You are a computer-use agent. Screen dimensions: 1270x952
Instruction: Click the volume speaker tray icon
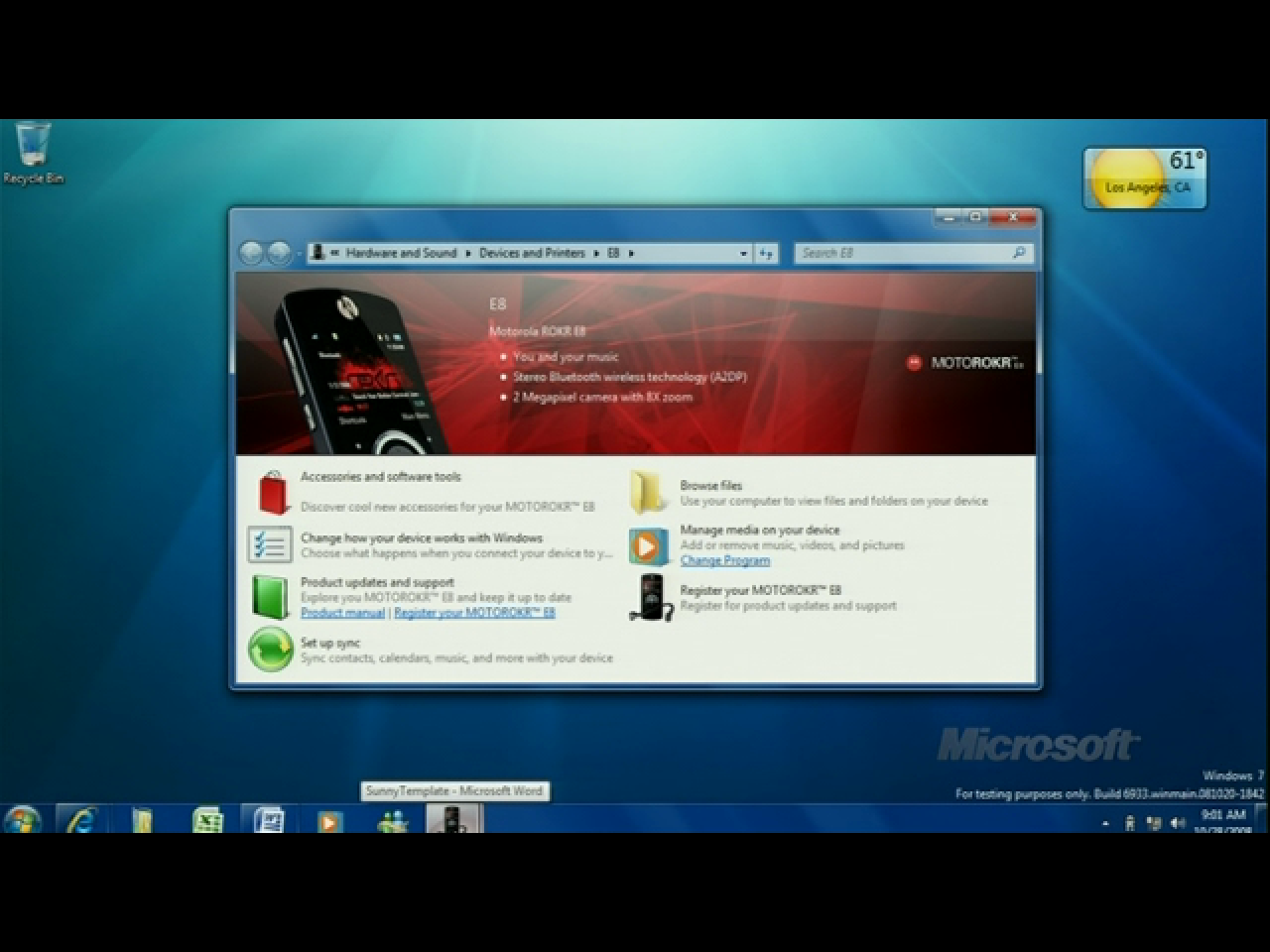pos(1178,823)
